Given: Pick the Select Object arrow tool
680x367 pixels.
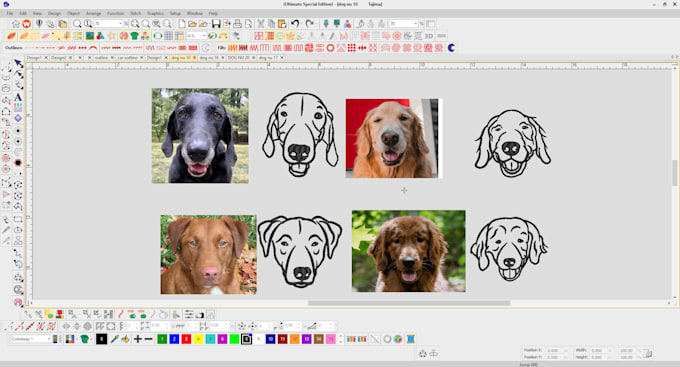Looking at the screenshot, I should (18, 64).
